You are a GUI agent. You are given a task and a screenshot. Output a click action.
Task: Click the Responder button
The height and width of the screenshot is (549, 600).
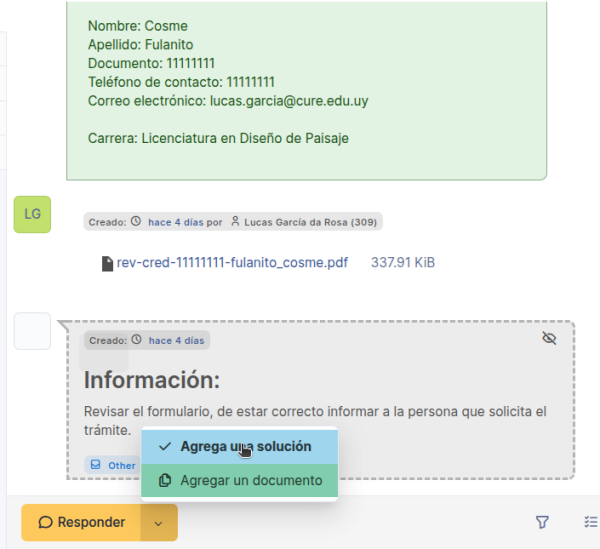point(81,522)
